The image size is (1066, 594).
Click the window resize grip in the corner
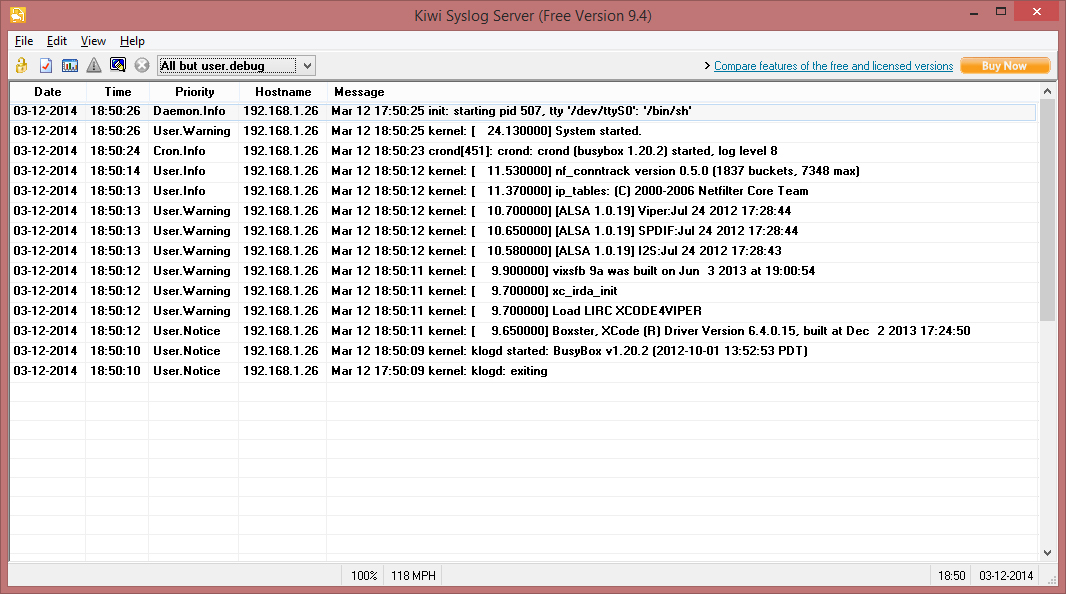(x=1052, y=579)
